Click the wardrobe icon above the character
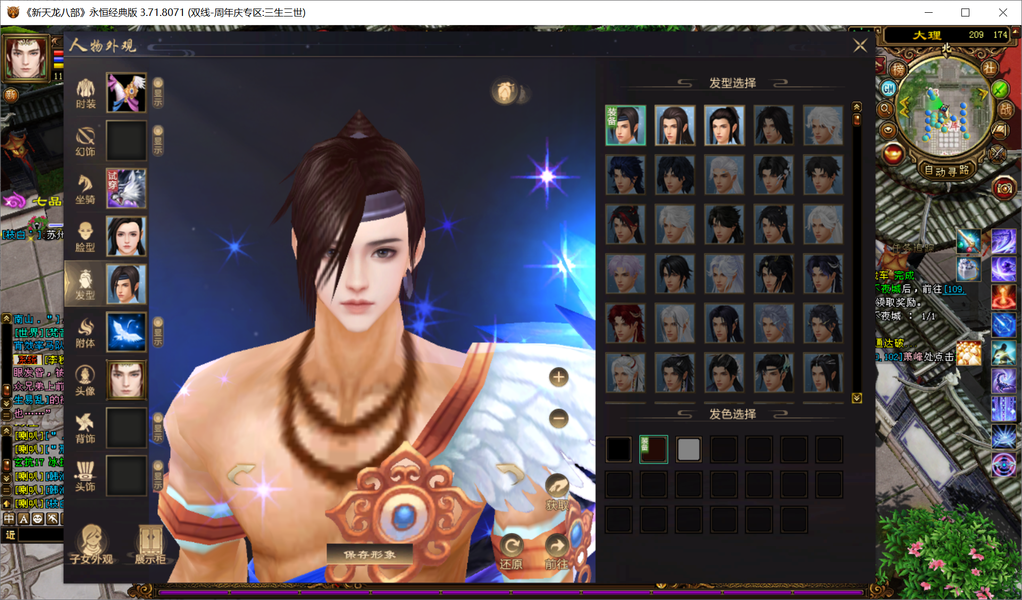Viewport: 1022px width, 600px height. [x=505, y=92]
